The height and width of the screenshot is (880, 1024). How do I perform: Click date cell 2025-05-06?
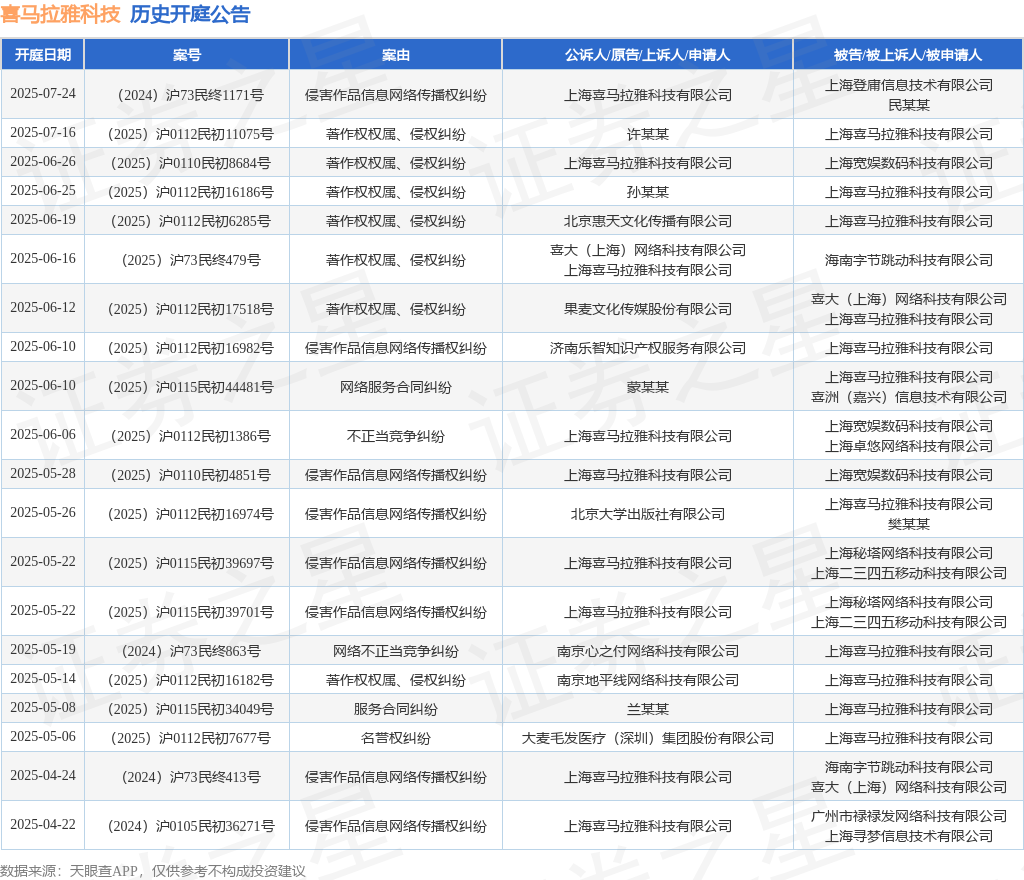point(43,737)
